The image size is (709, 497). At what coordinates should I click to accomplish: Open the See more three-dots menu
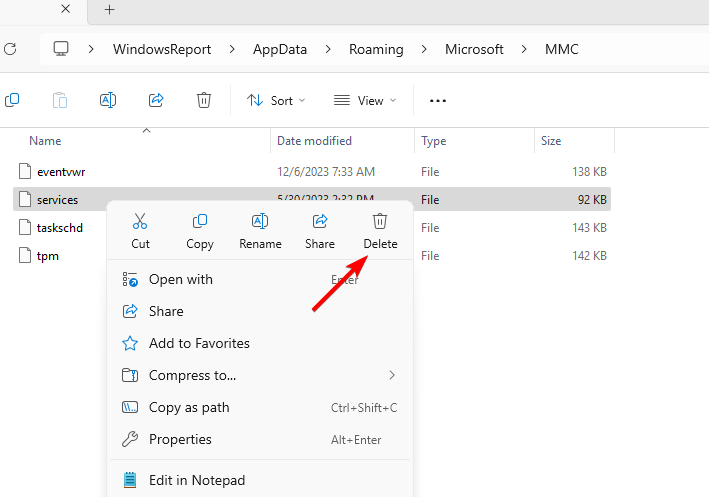(x=437, y=100)
